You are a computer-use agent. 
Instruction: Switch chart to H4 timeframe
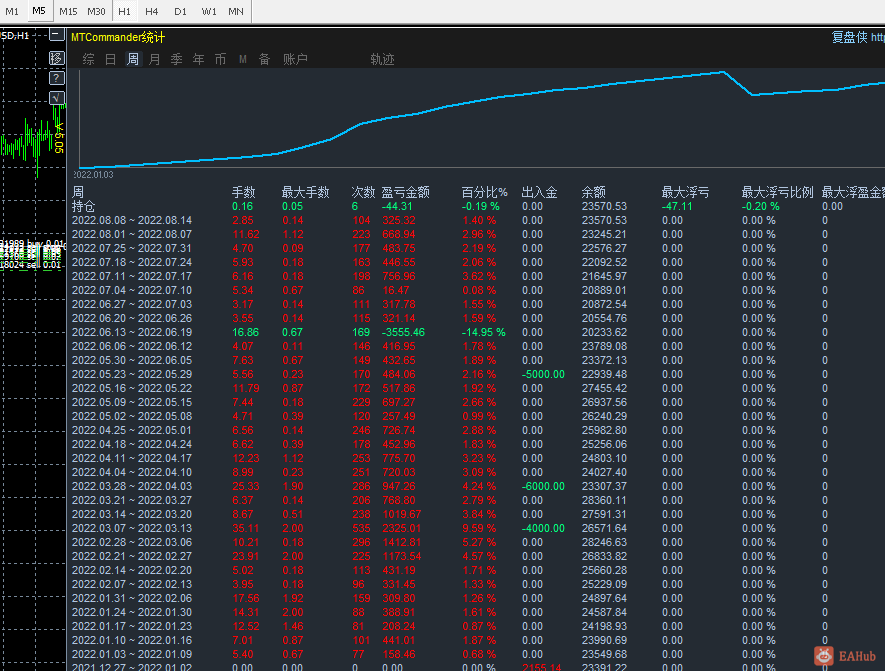[x=152, y=11]
